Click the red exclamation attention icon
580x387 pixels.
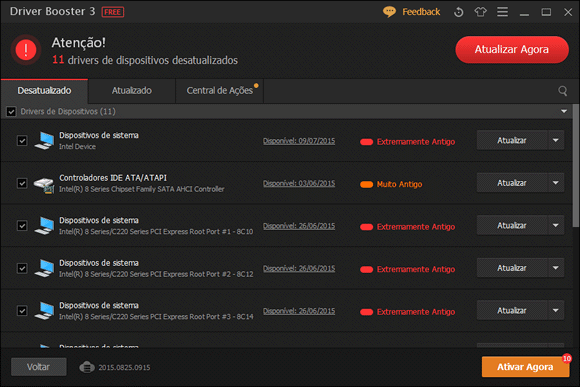[26, 50]
